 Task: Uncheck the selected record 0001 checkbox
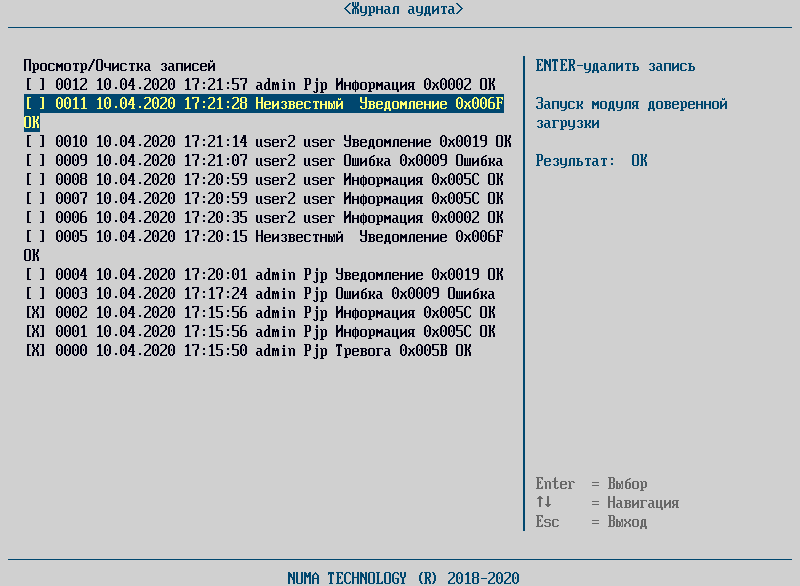click(x=35, y=332)
